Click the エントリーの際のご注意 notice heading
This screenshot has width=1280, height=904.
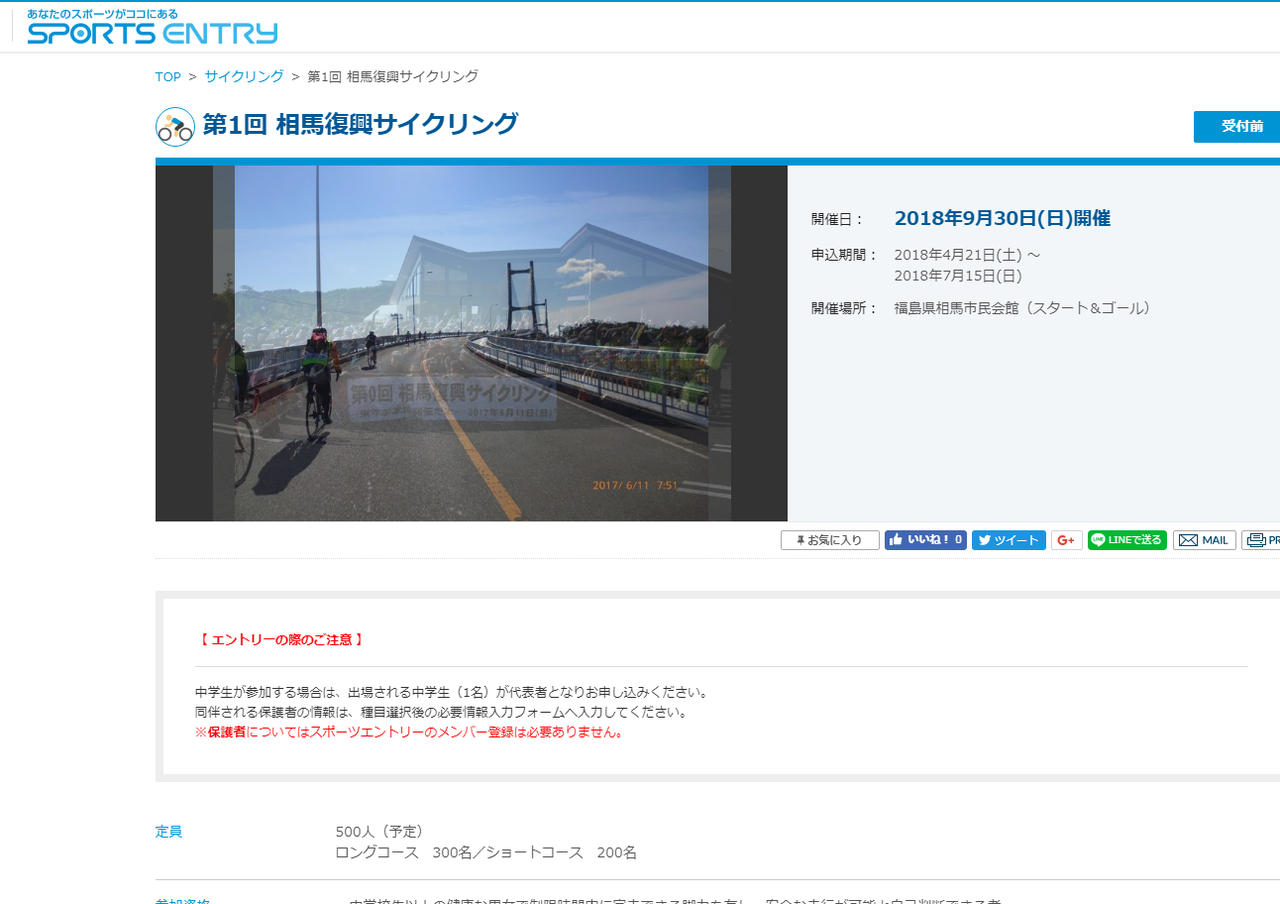coord(281,639)
